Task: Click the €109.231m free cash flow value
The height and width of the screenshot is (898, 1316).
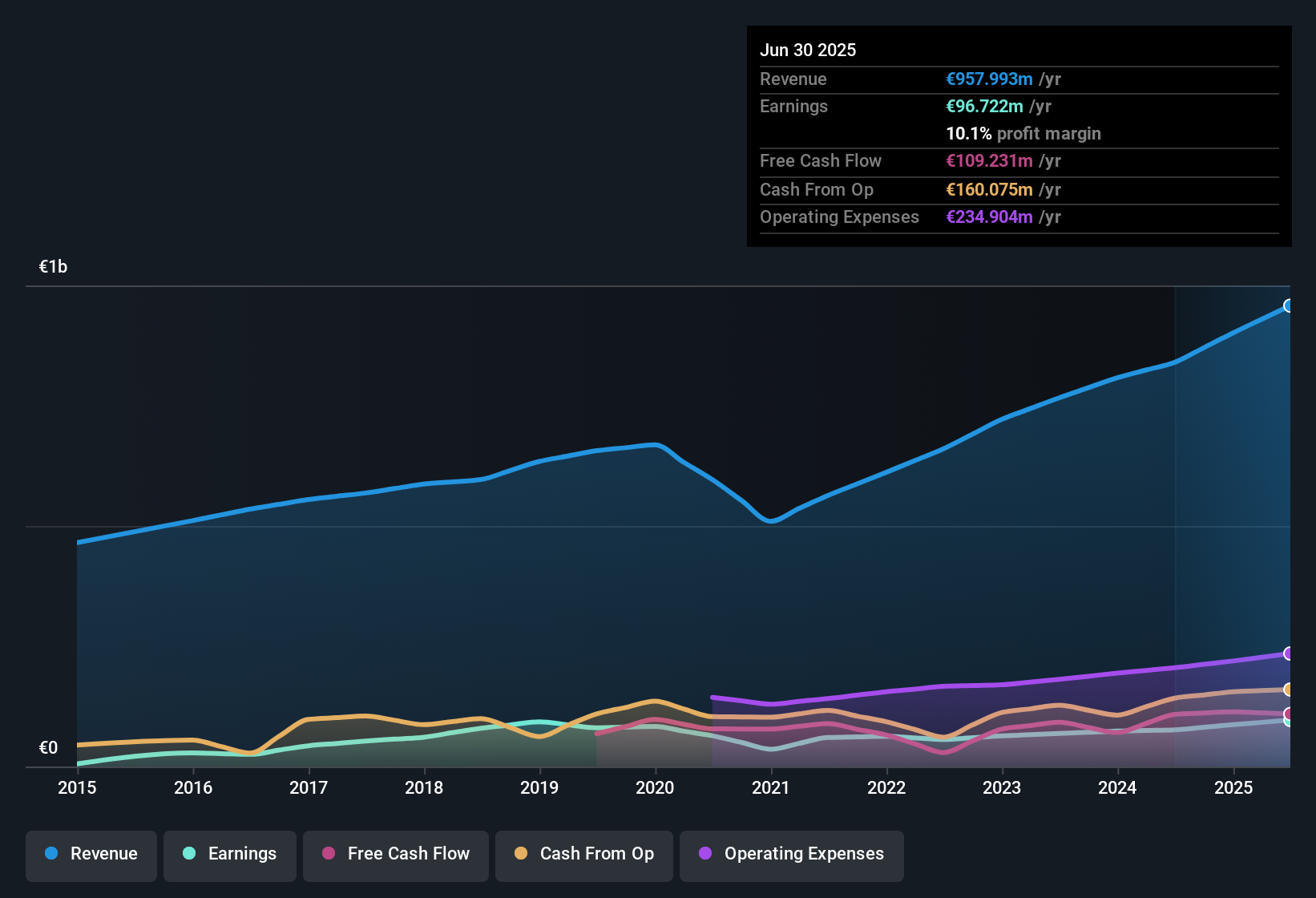Action: [x=989, y=161]
